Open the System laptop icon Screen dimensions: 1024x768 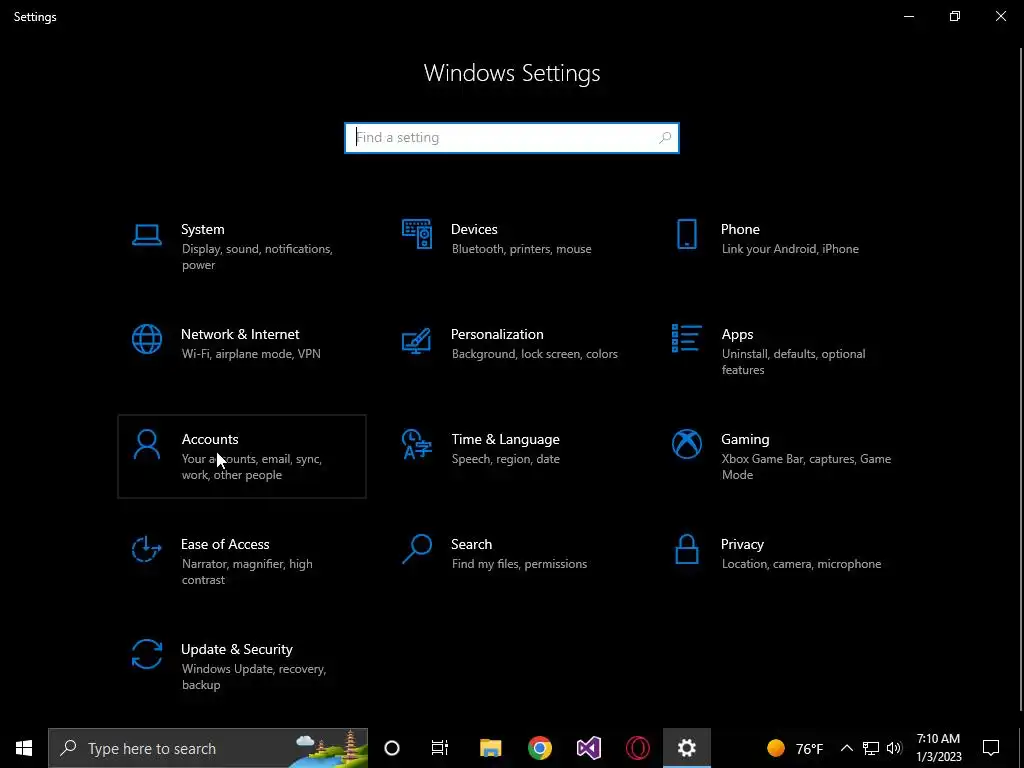coord(146,234)
